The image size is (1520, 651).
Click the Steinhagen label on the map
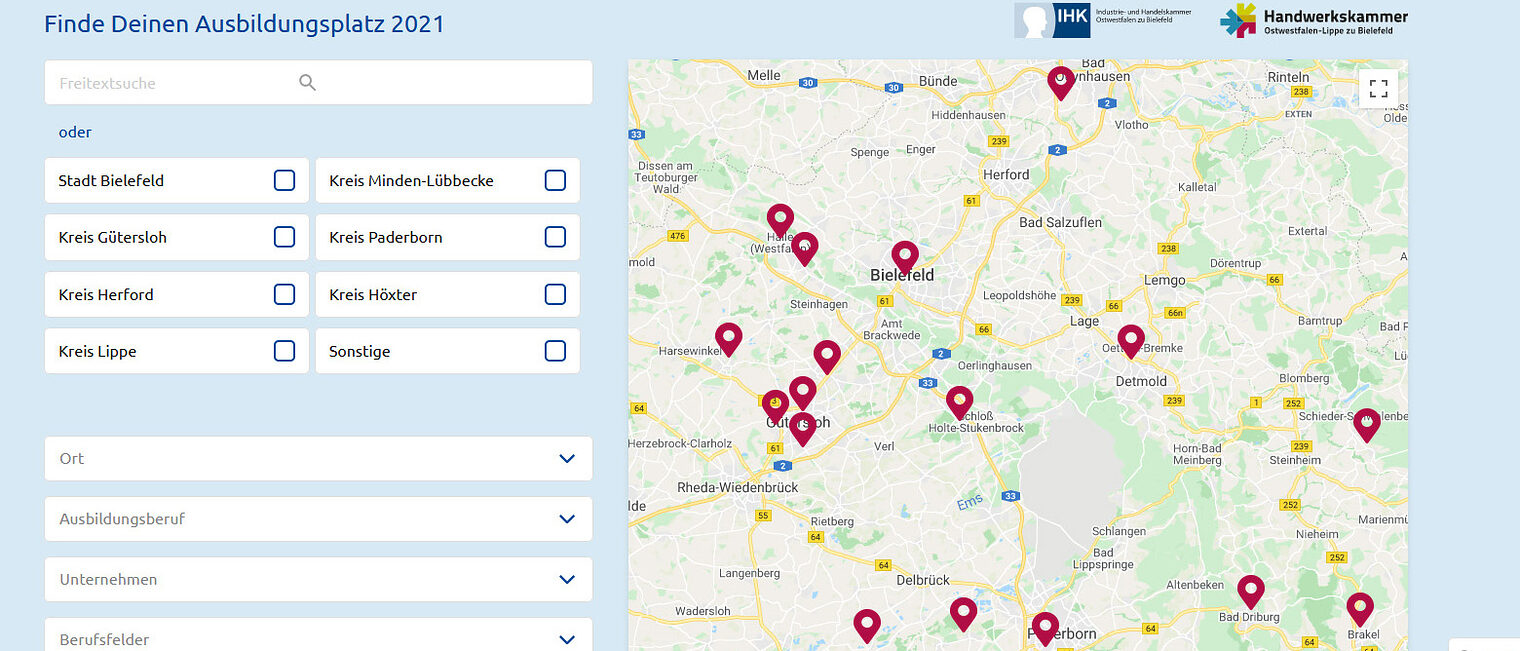(819, 304)
